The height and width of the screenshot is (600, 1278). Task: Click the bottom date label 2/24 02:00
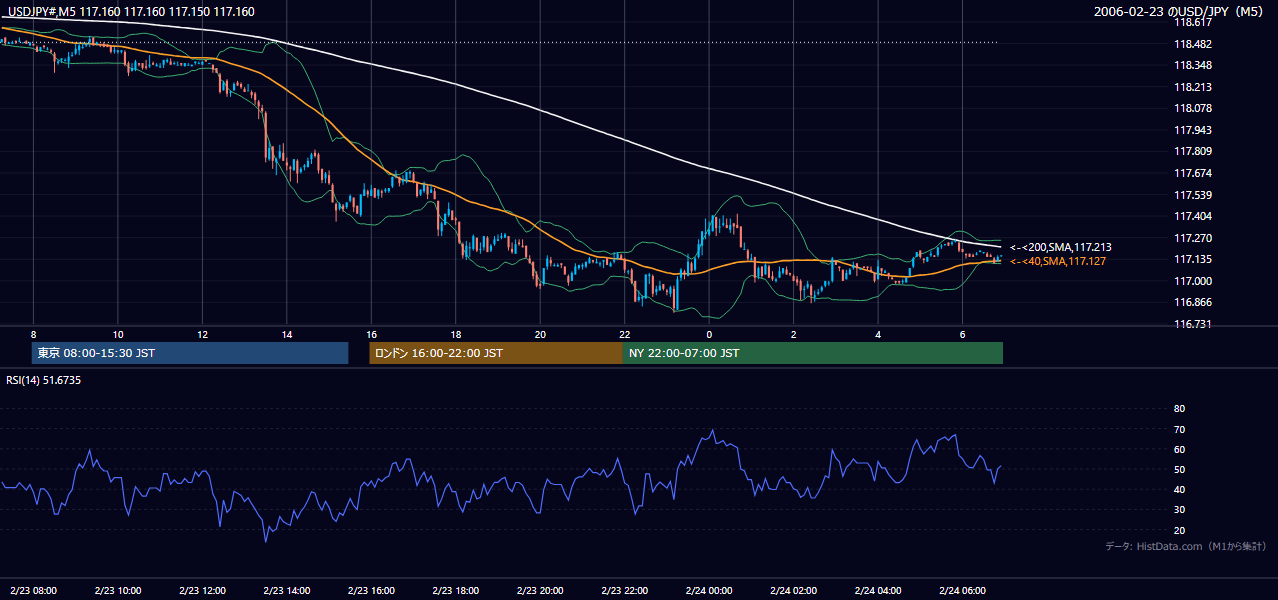793,590
